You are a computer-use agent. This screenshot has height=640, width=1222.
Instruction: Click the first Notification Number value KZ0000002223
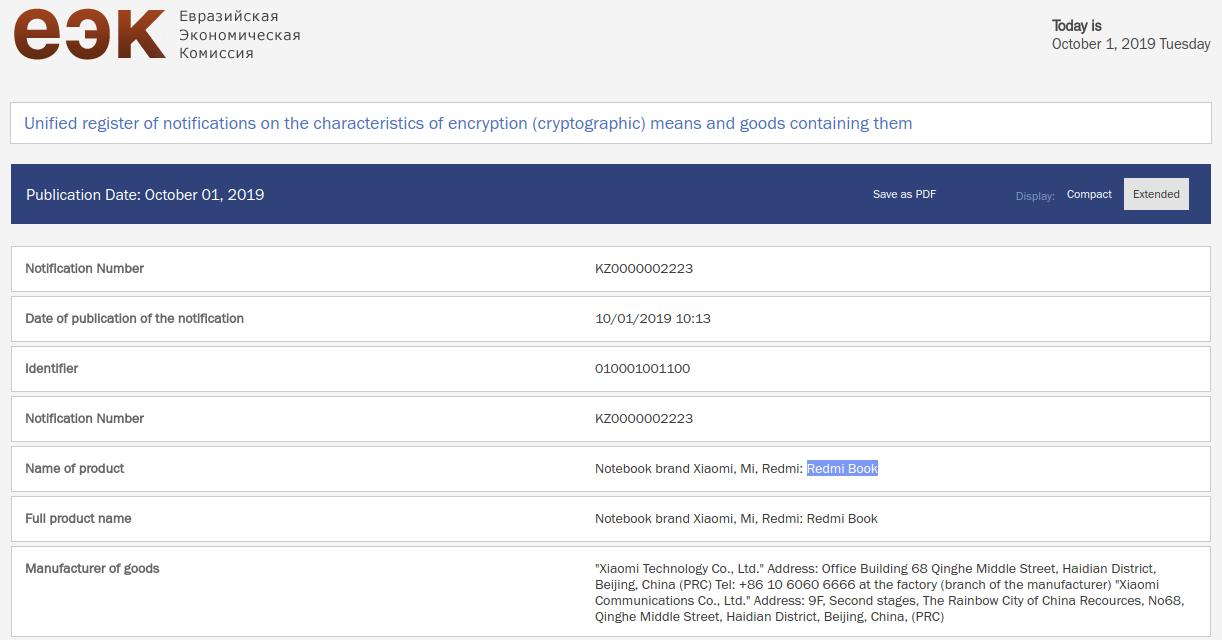click(x=643, y=269)
